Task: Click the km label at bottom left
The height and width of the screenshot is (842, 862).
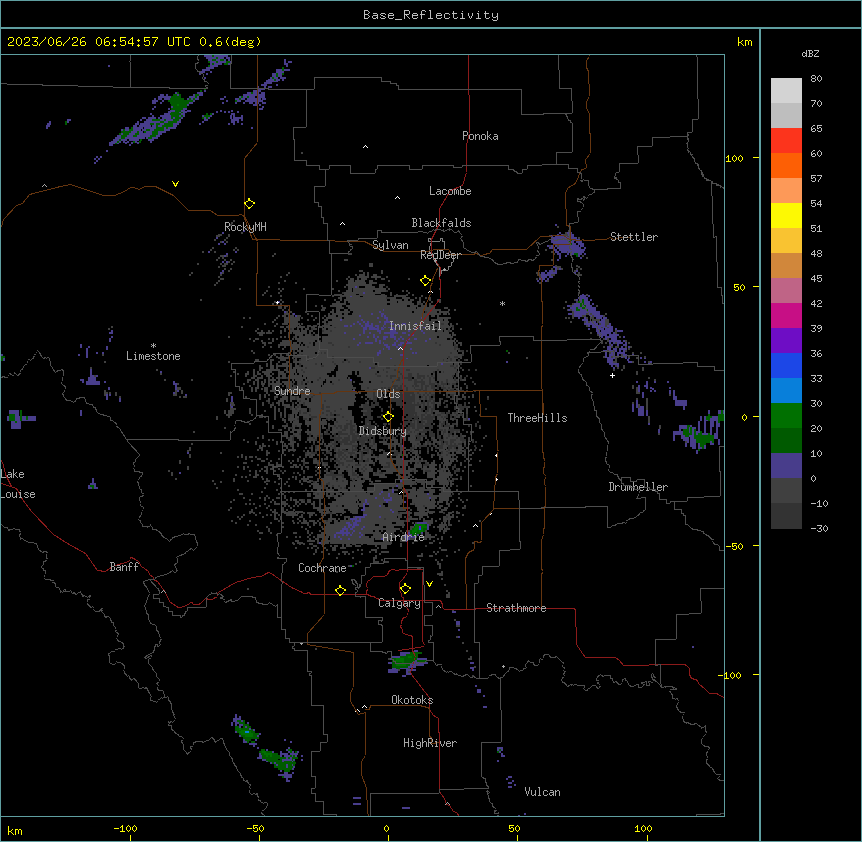Action: click(15, 830)
